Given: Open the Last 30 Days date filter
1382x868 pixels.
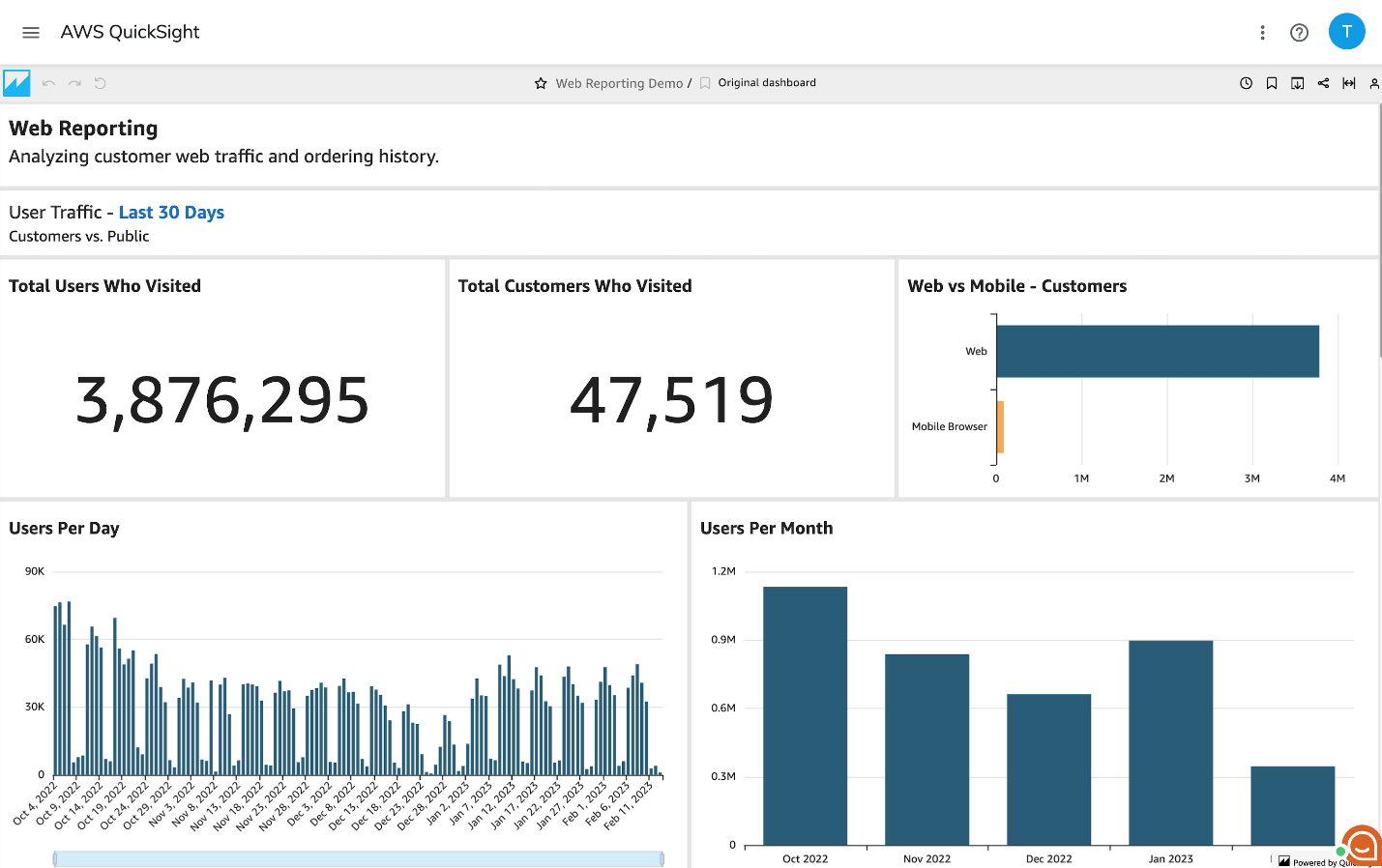Looking at the screenshot, I should pyautogui.click(x=171, y=213).
